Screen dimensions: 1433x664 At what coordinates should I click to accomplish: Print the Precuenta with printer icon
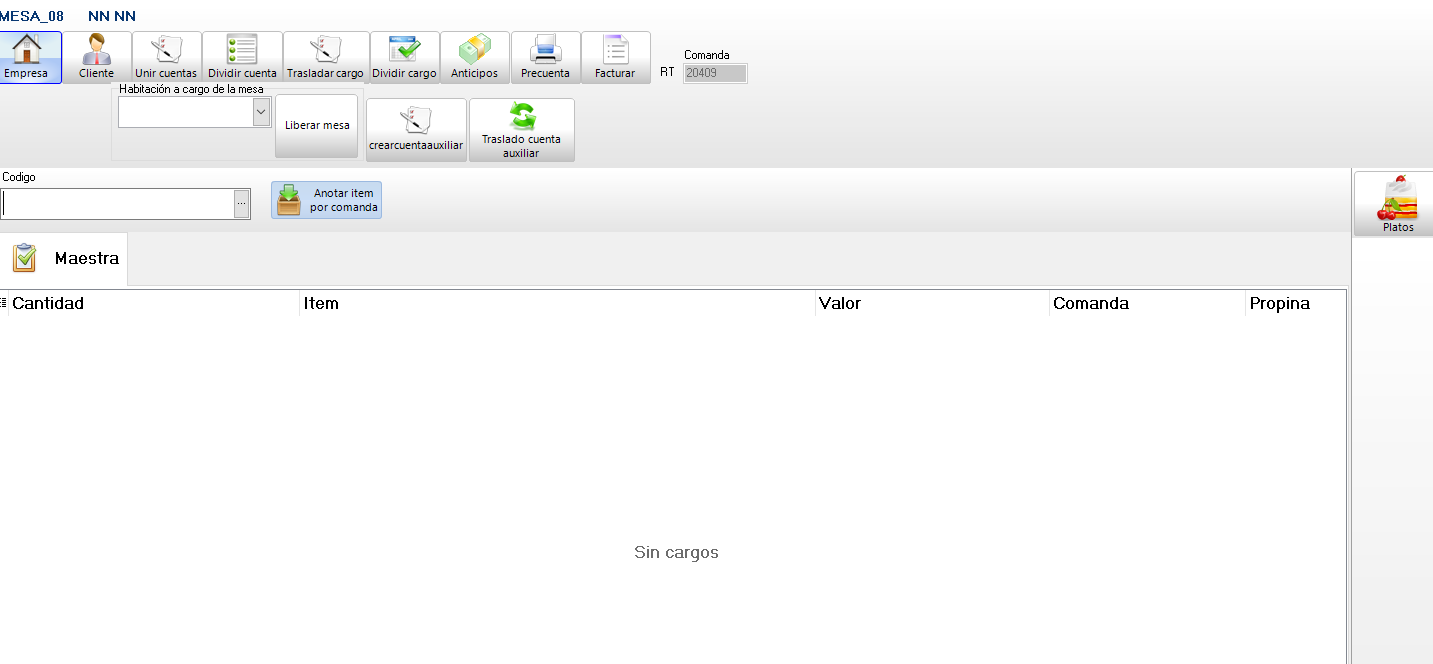tap(545, 50)
